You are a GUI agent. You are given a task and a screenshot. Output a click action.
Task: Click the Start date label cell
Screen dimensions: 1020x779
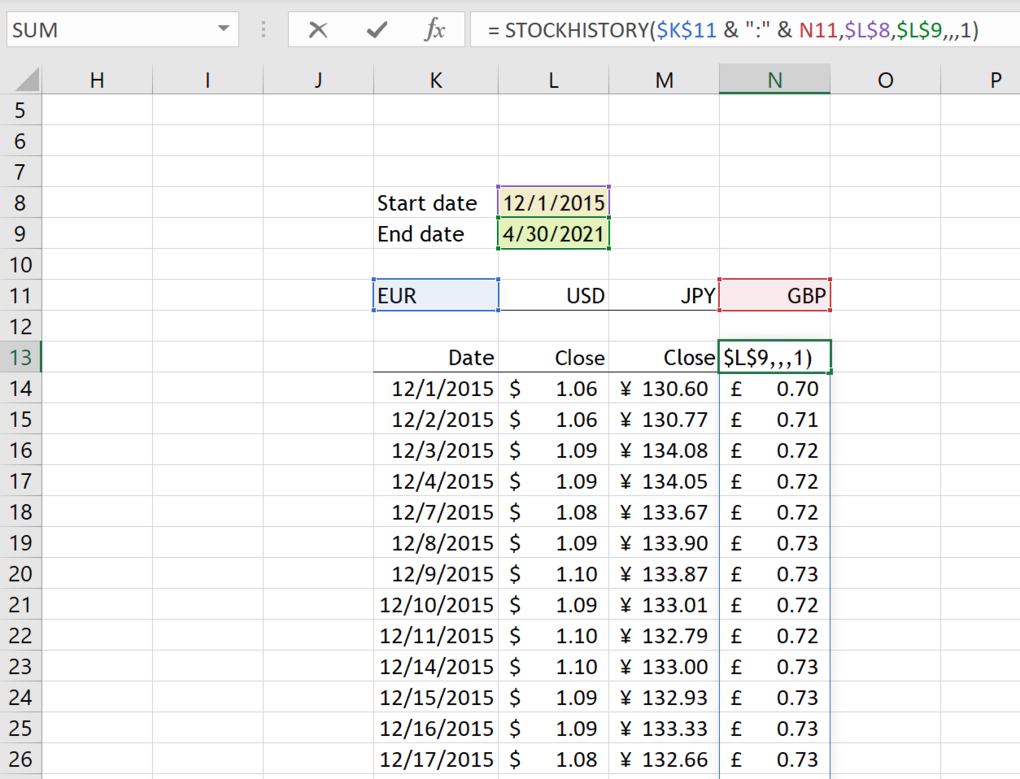click(428, 202)
